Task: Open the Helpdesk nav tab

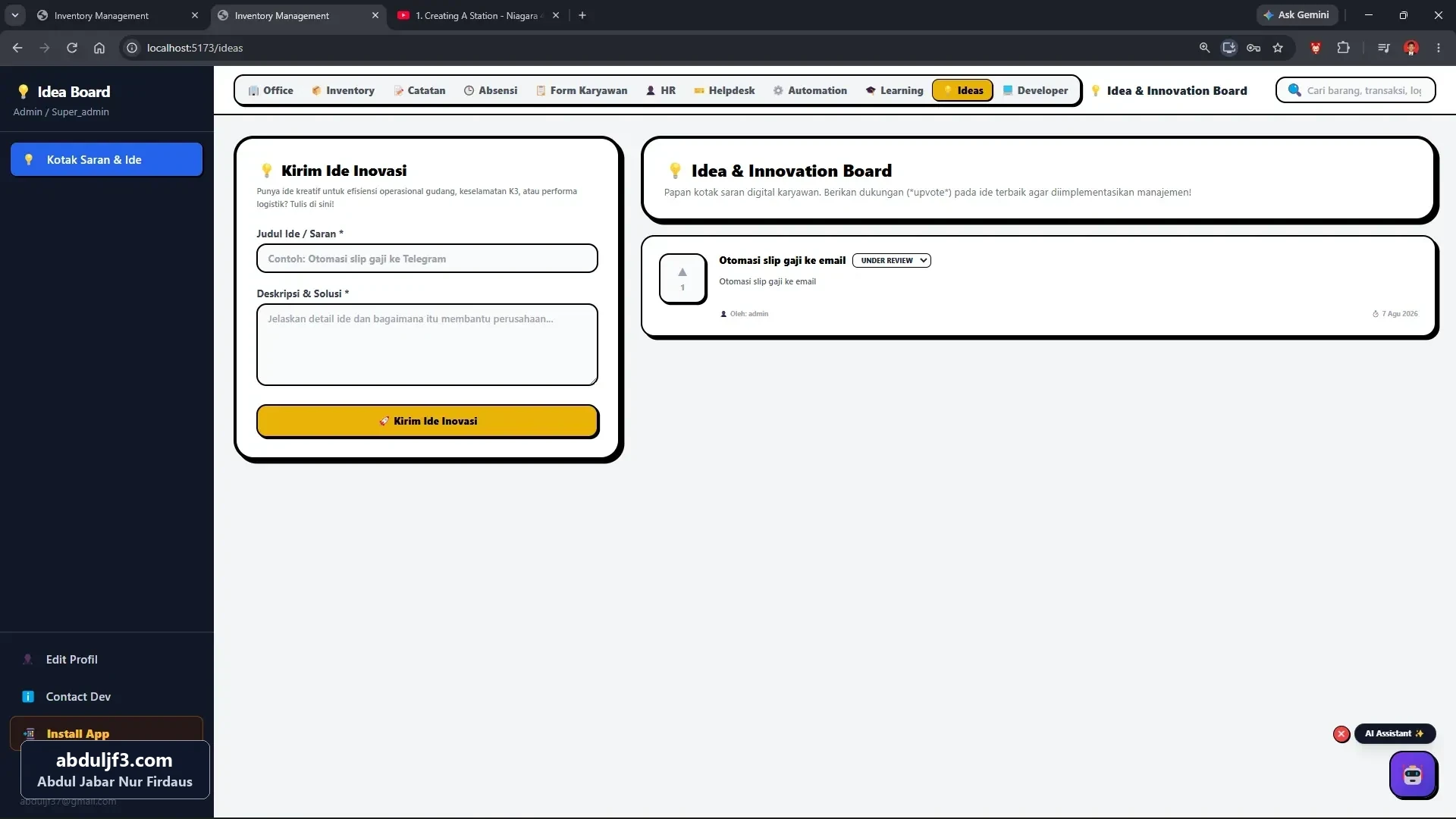Action: [x=724, y=90]
